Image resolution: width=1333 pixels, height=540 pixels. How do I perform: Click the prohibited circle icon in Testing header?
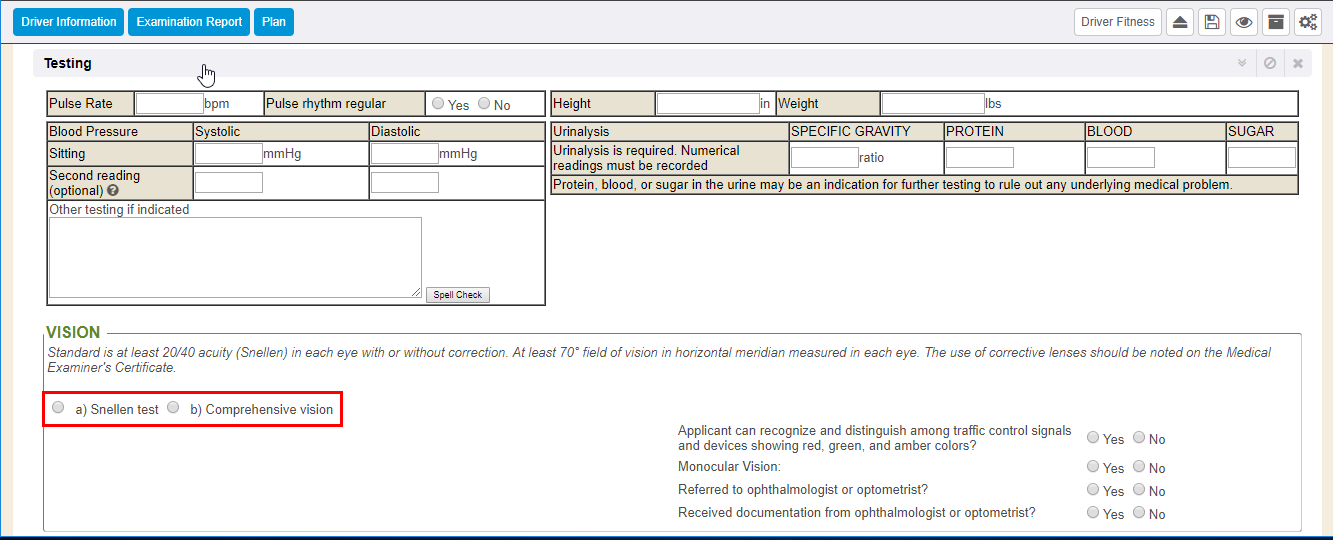[x=1270, y=63]
